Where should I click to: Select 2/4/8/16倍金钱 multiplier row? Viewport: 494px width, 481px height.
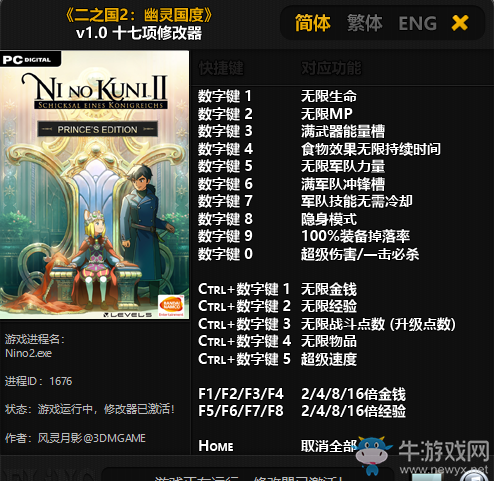pyautogui.click(x=302, y=394)
